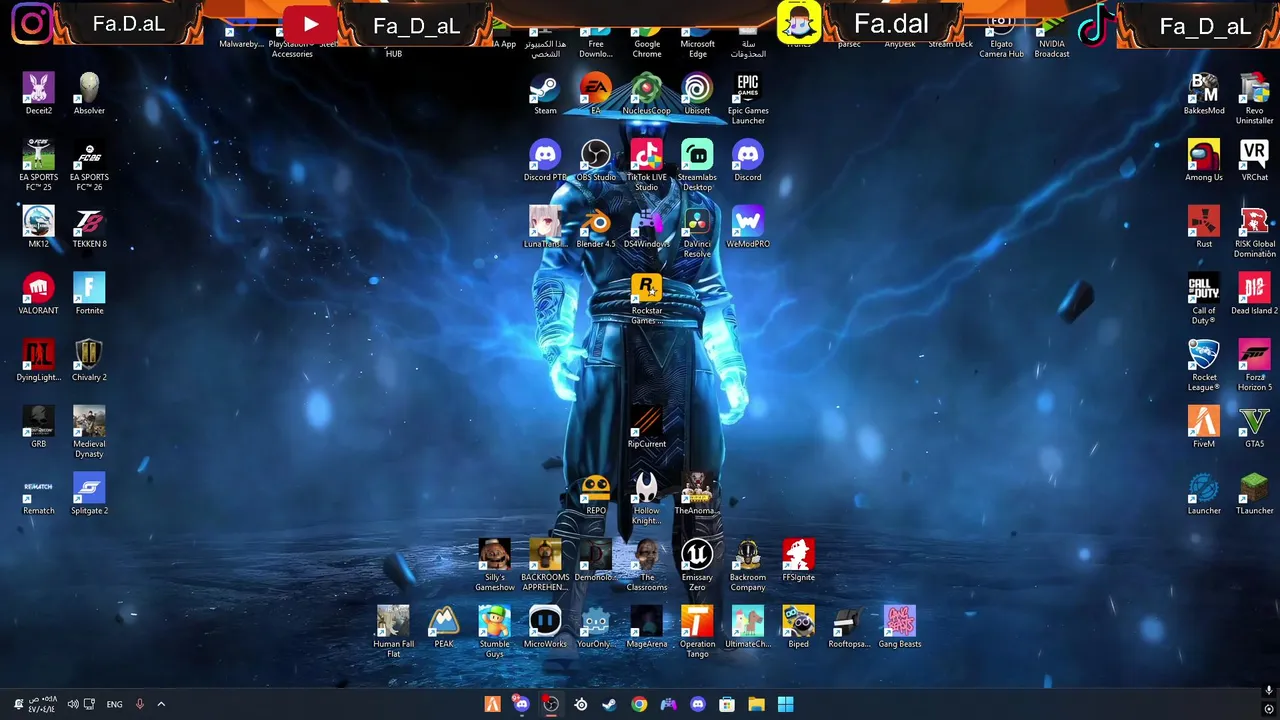1280x720 pixels.
Task: Select TheAnoma... game shortcut
Action: (x=697, y=495)
